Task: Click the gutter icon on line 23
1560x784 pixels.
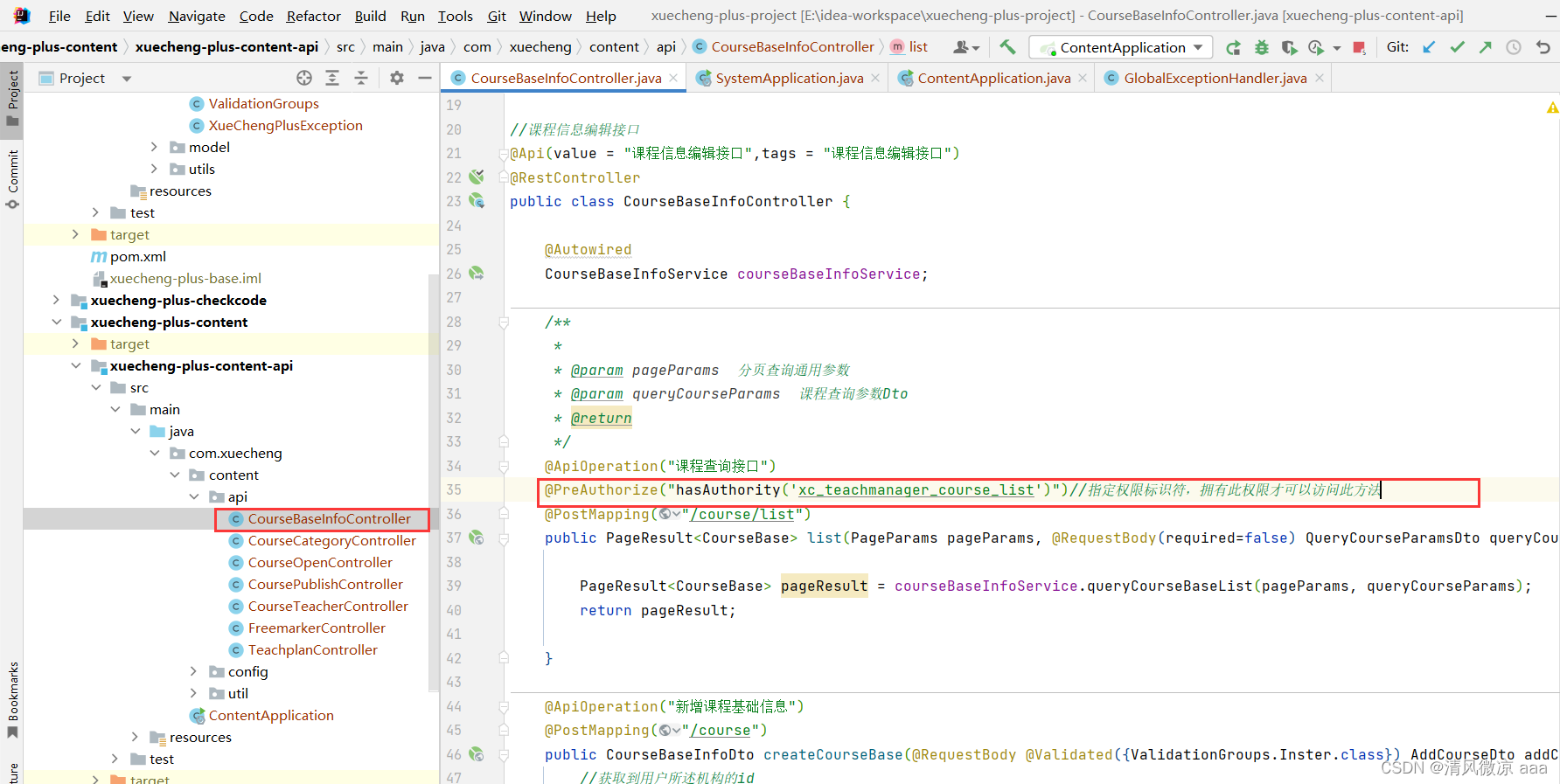Action: [x=477, y=201]
